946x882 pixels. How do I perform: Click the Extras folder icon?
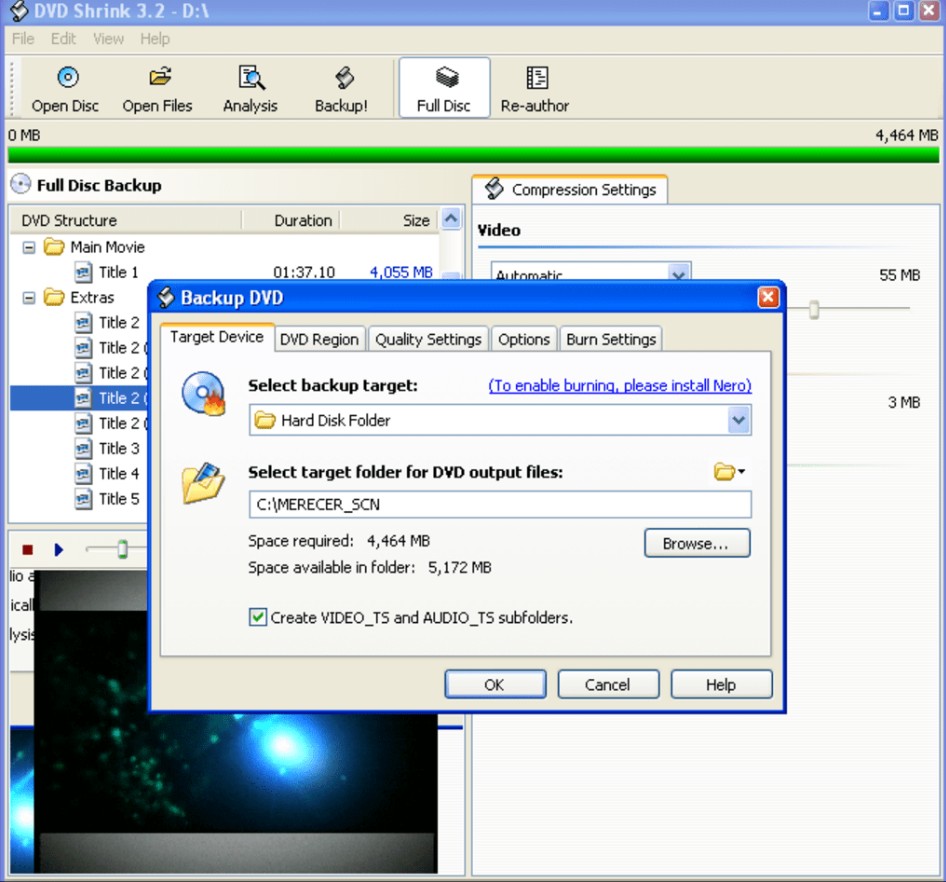pyautogui.click(x=54, y=297)
